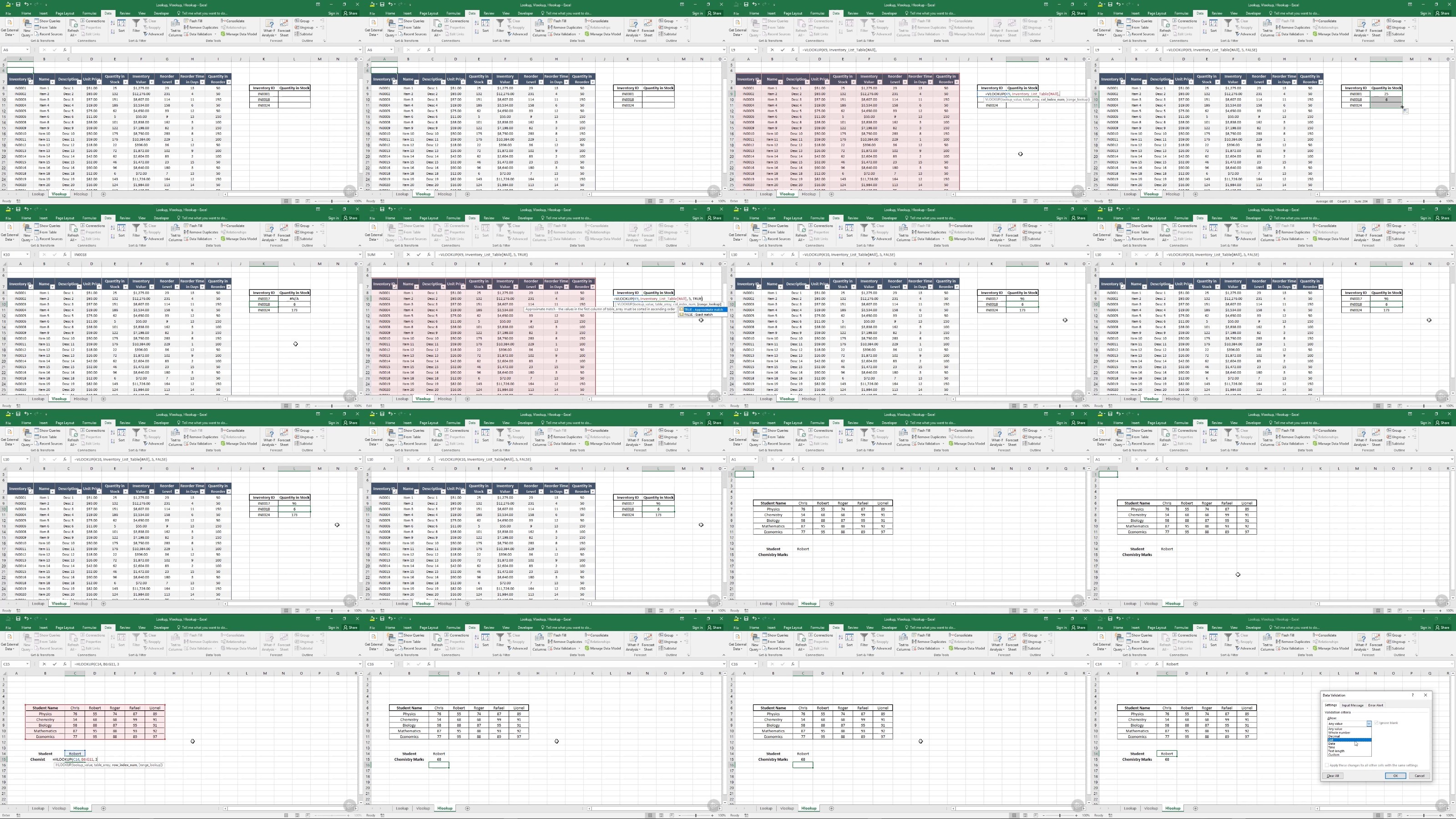Click Sort A to Z icon in the #N/A window
The height and width of the screenshot is (819, 1456).
pos(112,228)
